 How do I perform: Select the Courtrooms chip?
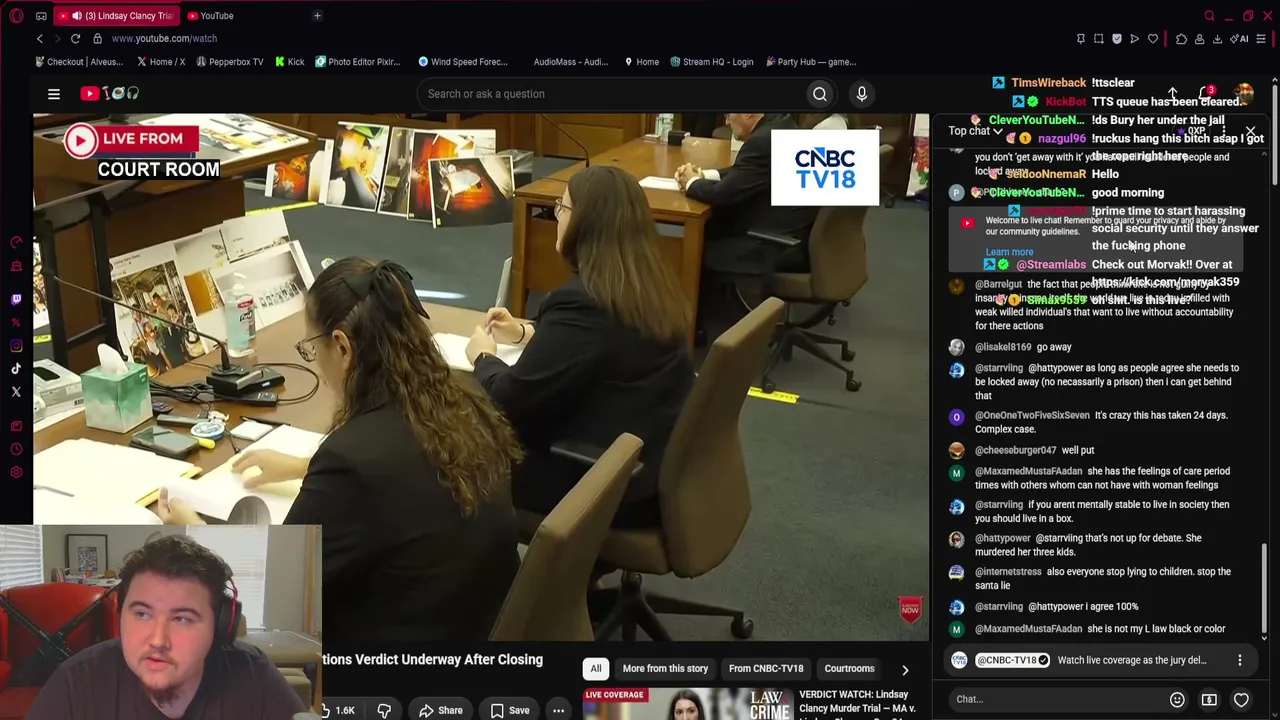click(x=849, y=669)
